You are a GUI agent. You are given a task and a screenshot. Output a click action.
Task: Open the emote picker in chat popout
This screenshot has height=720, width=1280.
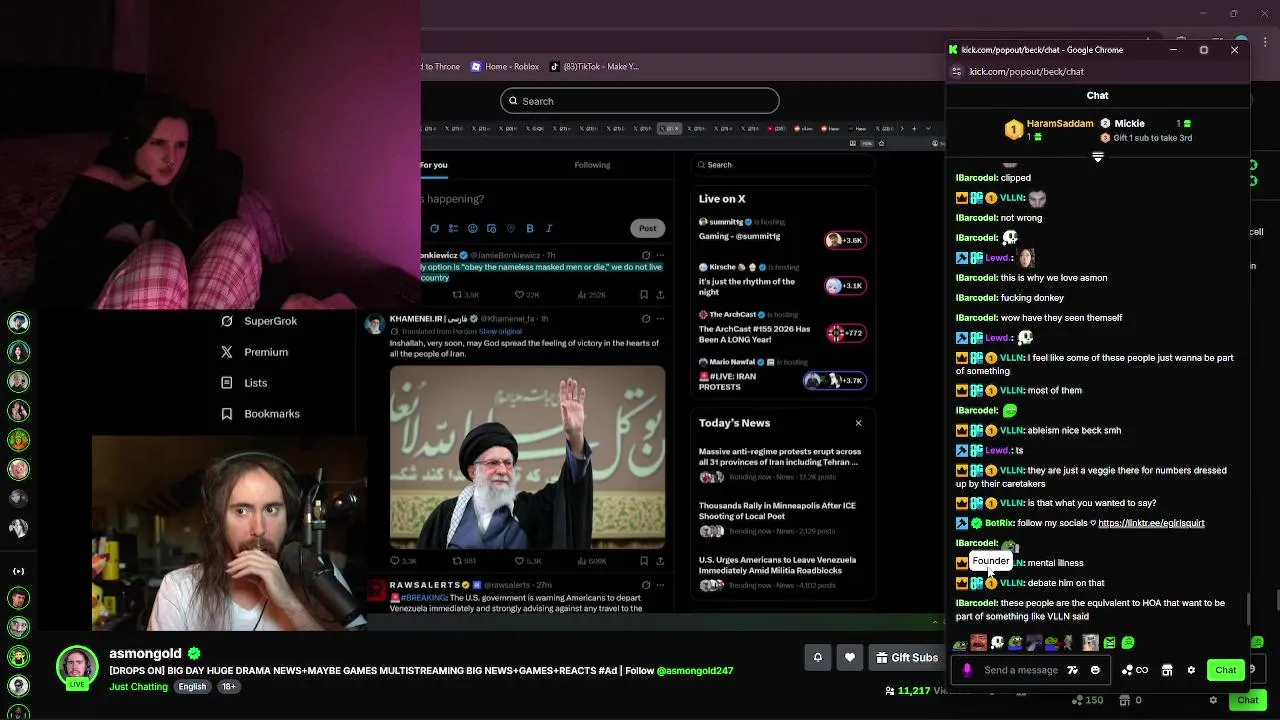[x=1095, y=670]
